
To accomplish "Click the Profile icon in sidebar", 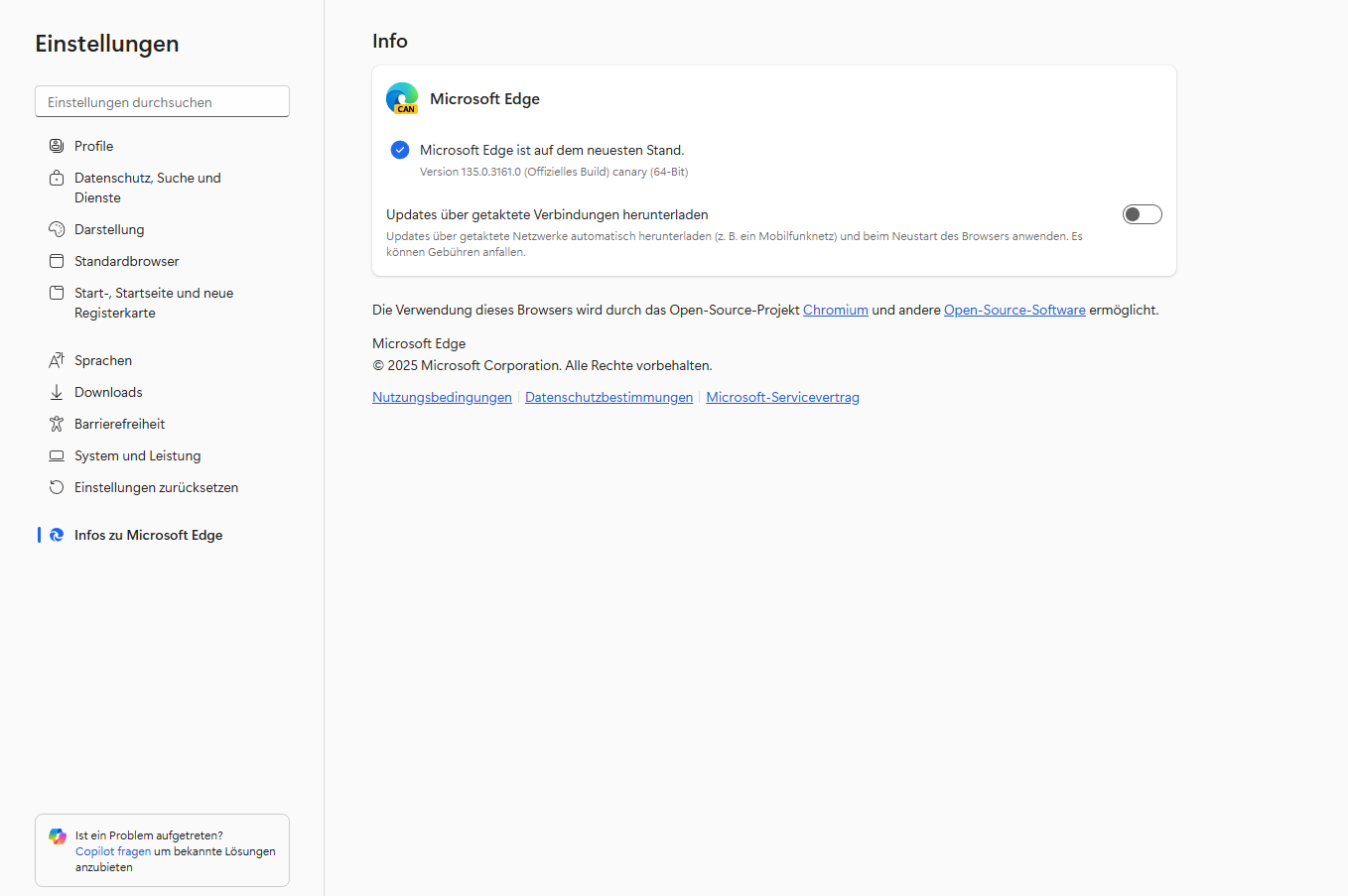I will pyautogui.click(x=57, y=146).
